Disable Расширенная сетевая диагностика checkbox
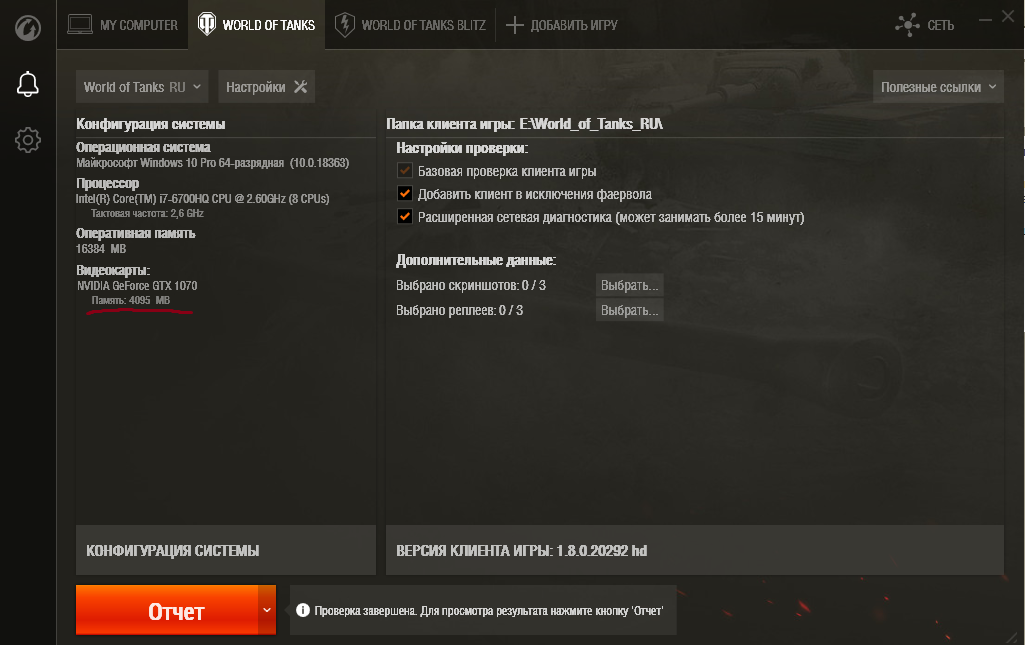The image size is (1025, 645). (x=405, y=217)
